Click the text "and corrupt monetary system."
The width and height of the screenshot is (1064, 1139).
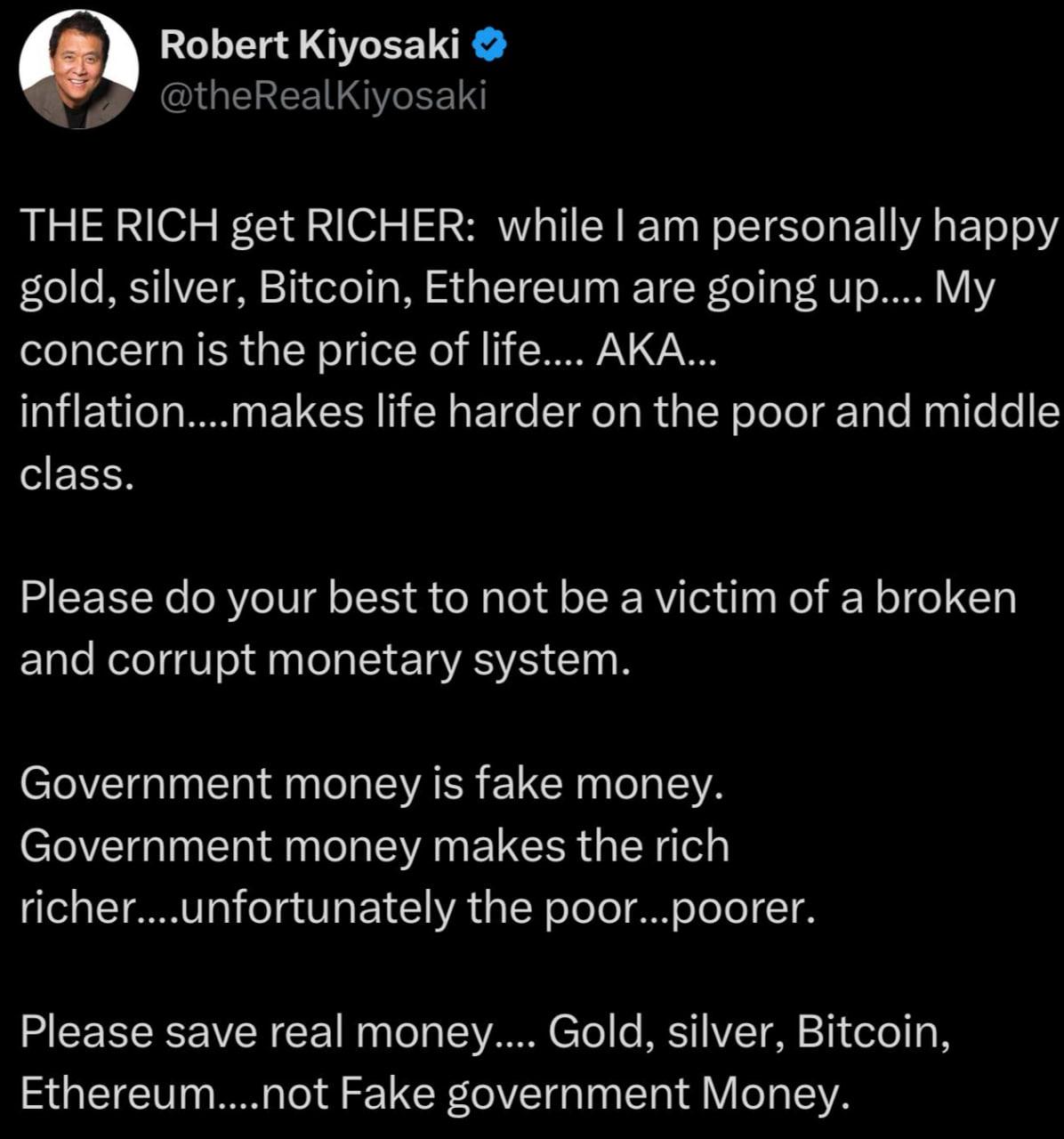point(325,659)
